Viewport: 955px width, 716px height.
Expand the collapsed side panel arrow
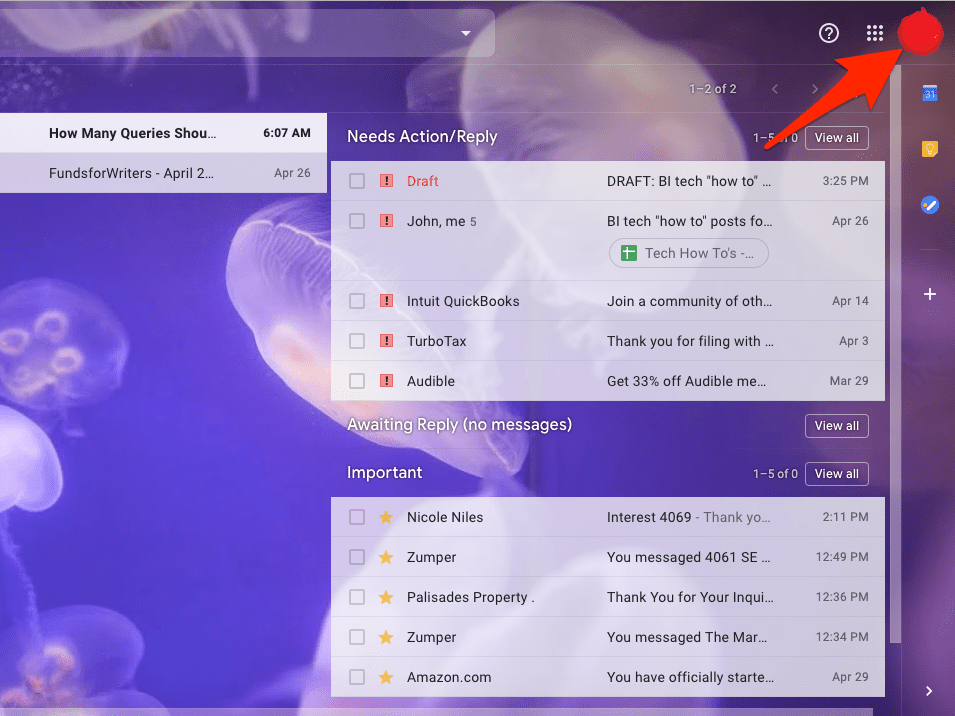coord(929,690)
